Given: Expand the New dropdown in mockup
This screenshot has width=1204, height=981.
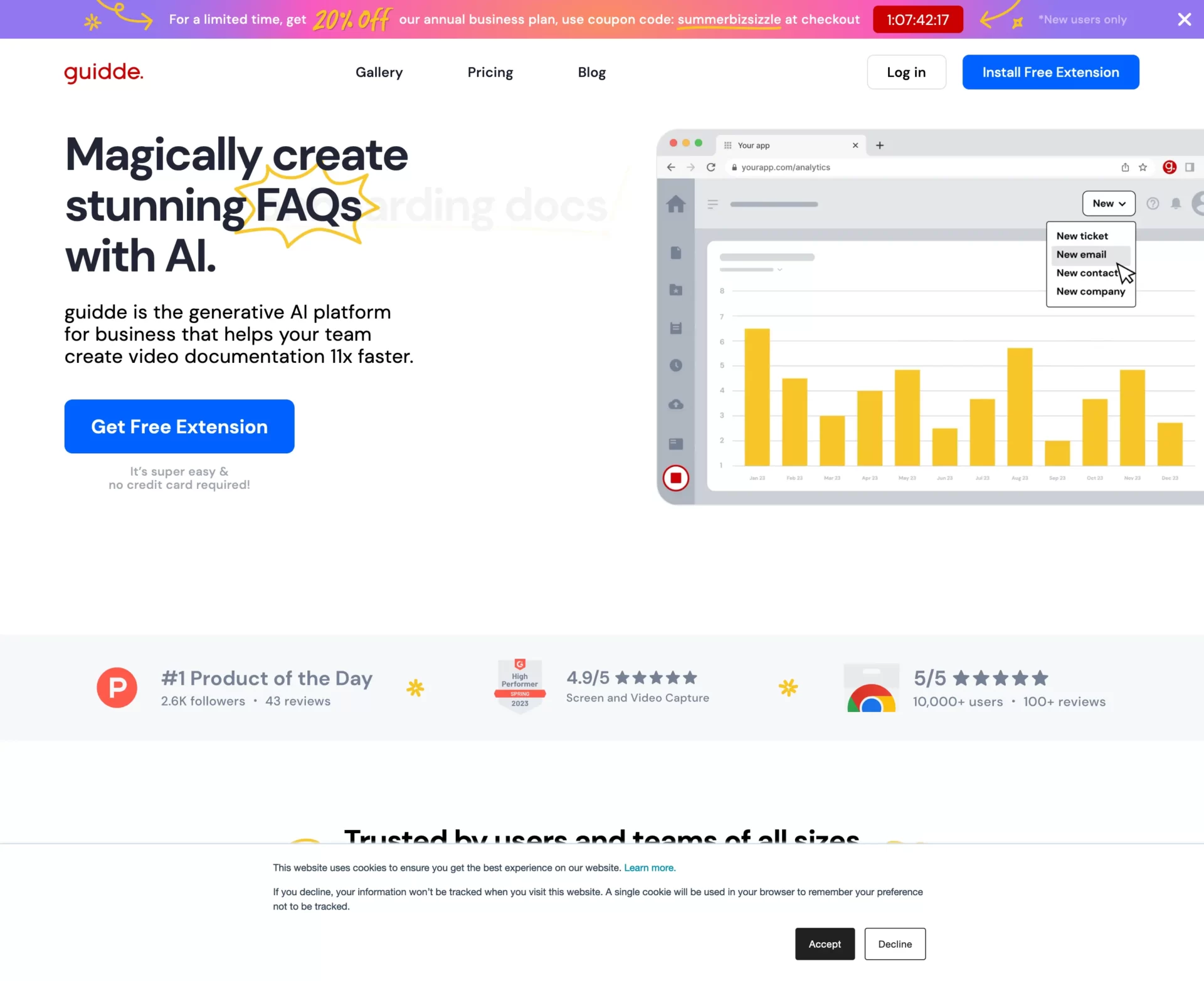Looking at the screenshot, I should pos(1108,203).
